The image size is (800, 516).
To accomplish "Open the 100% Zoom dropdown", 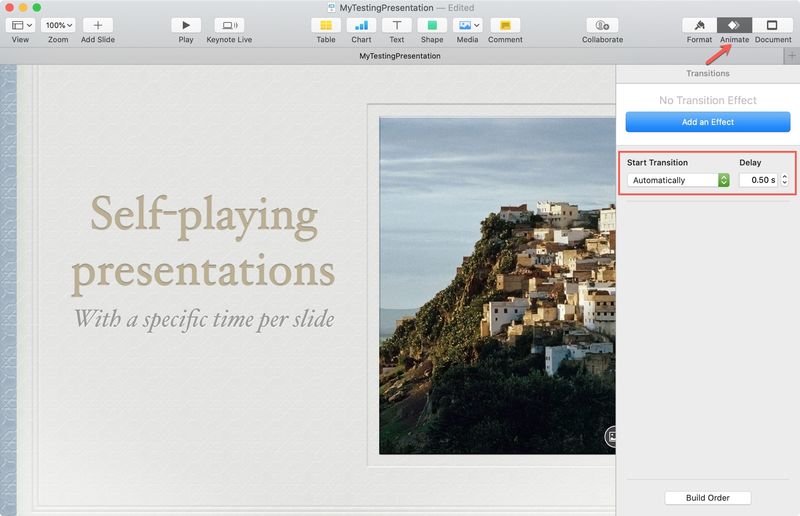I will coord(58,25).
